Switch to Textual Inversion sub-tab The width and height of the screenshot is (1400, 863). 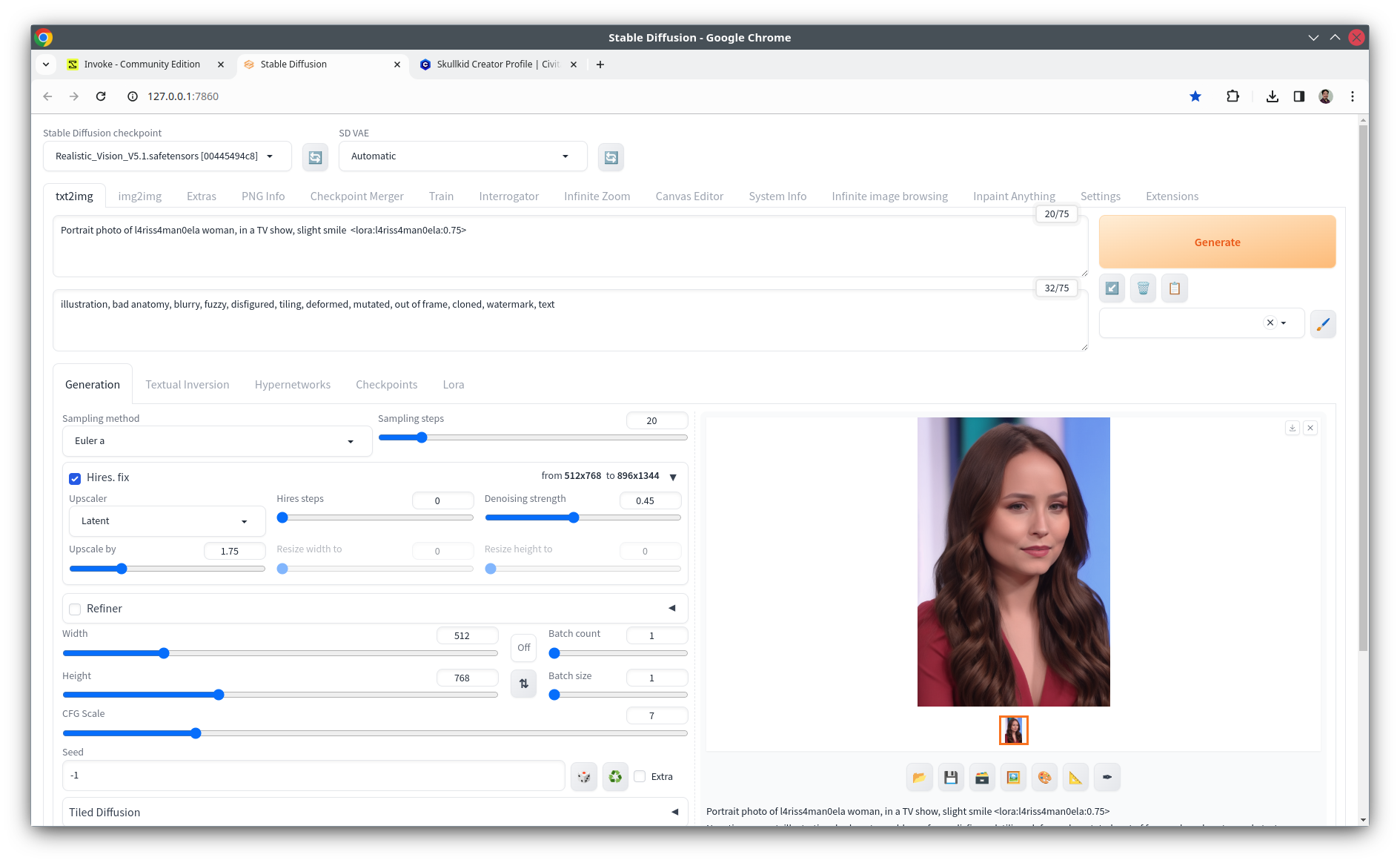(188, 385)
